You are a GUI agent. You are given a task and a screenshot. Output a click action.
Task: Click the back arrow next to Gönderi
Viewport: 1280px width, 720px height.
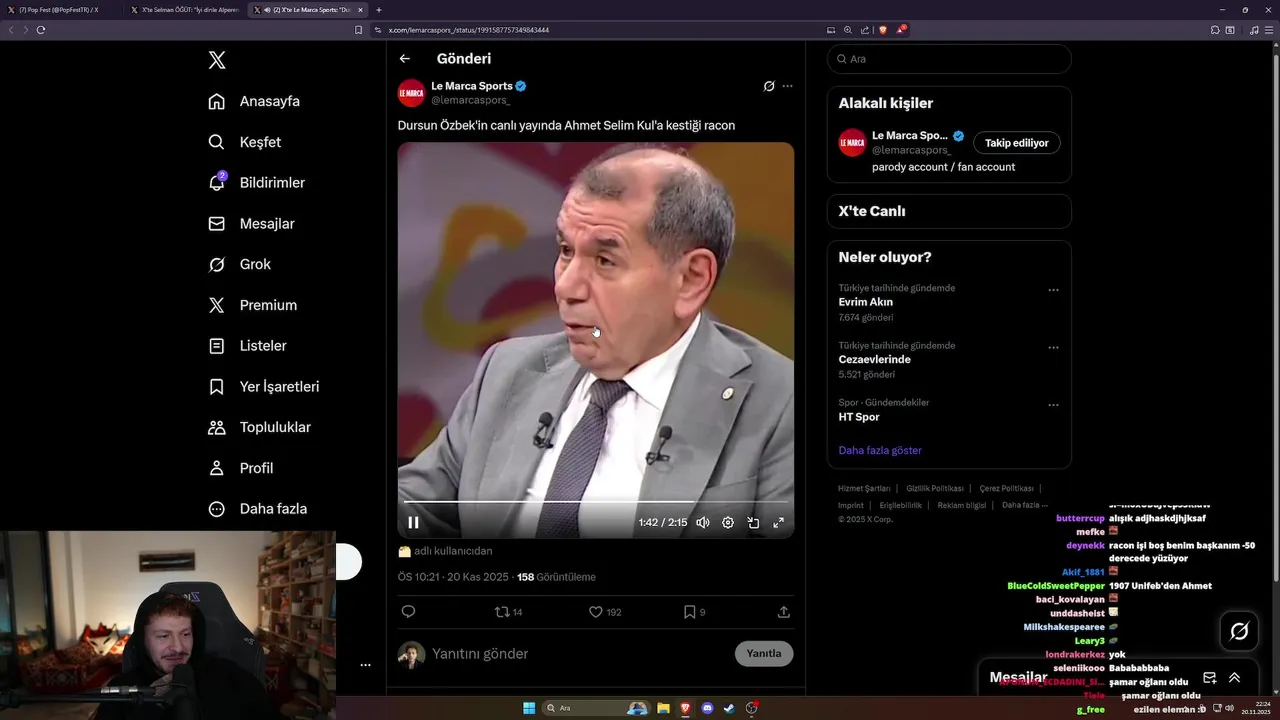pyautogui.click(x=404, y=59)
